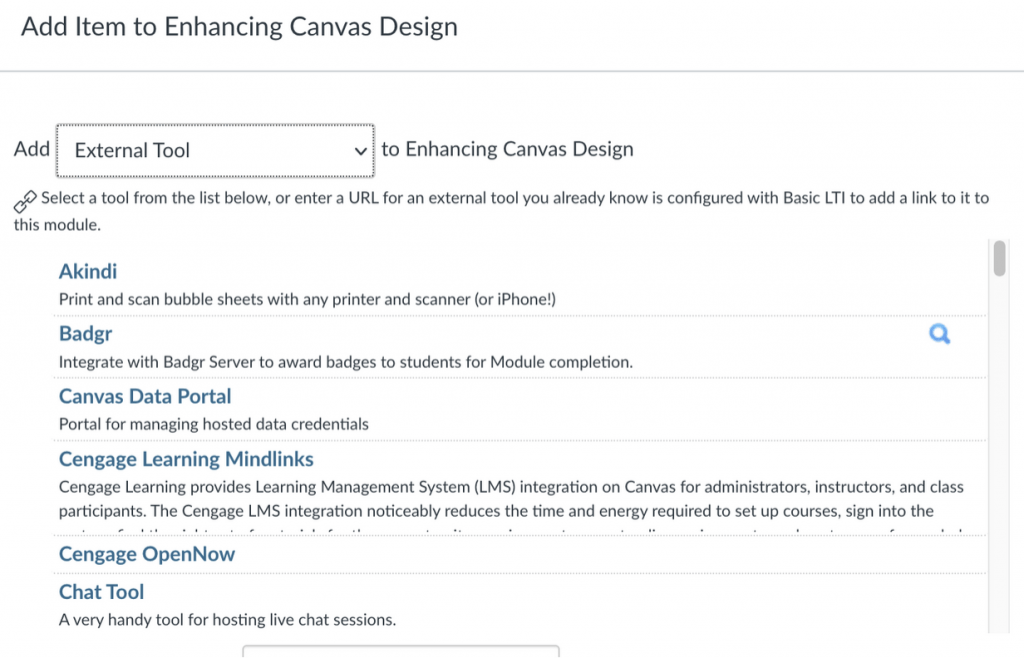
Task: Pick Cengage Learning Mindlinks tool
Action: click(186, 459)
